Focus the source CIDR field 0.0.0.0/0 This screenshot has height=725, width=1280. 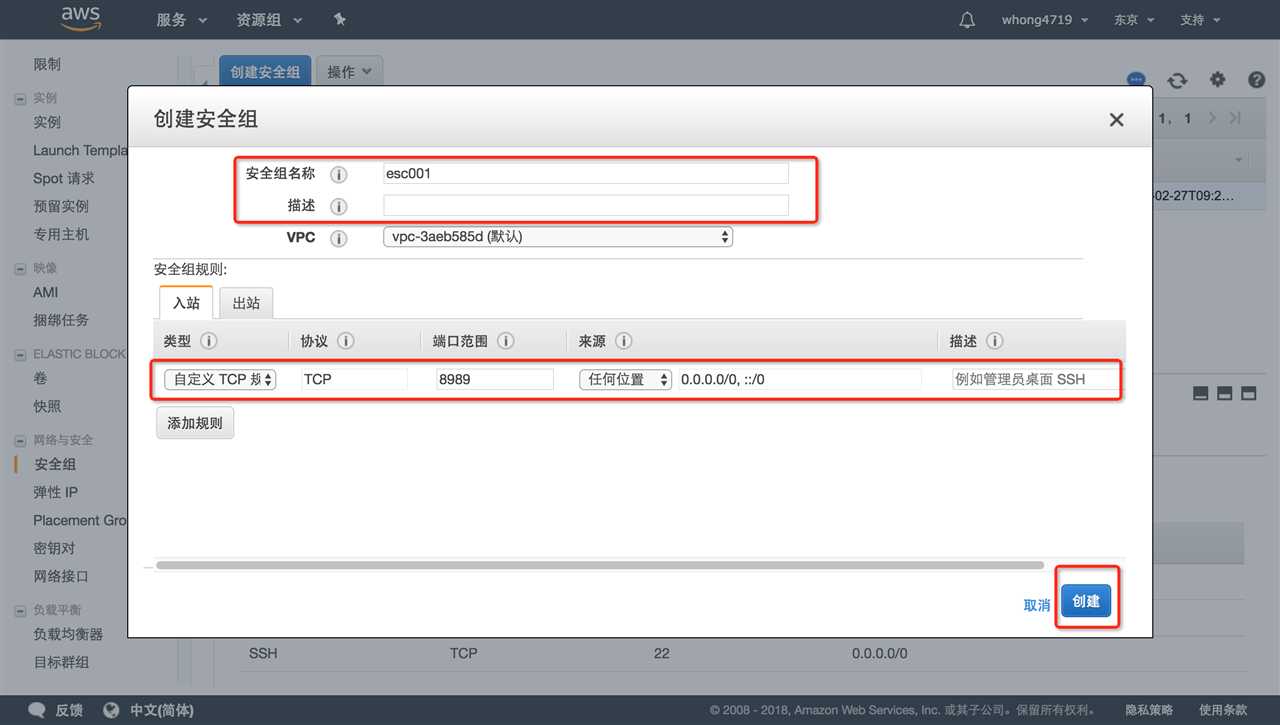click(799, 379)
